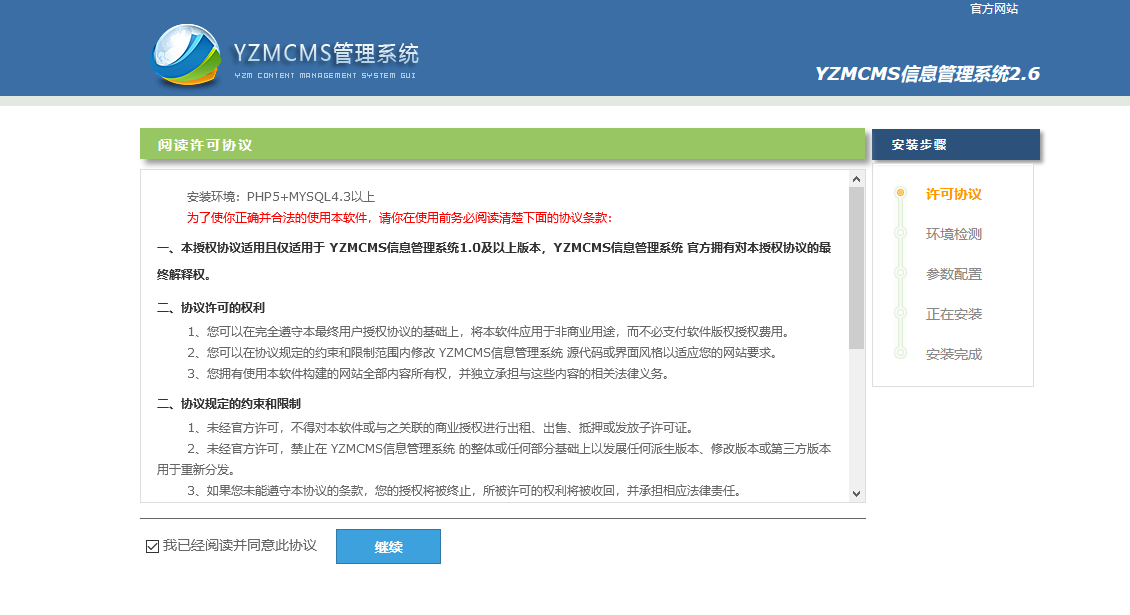Uncheck the 我已经阅读并同意此协议 checkbox

[x=152, y=546]
